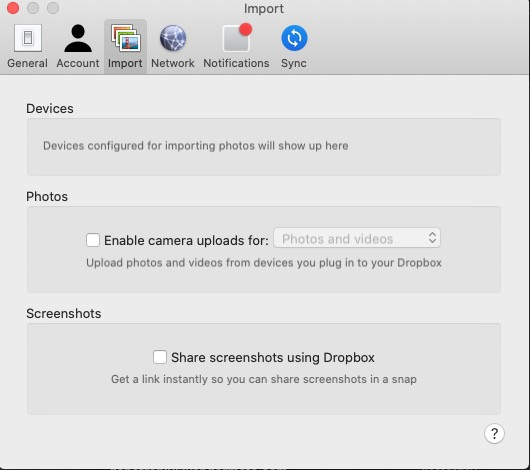Select the Import photos stack icon
The image size is (530, 470).
(x=125, y=38)
